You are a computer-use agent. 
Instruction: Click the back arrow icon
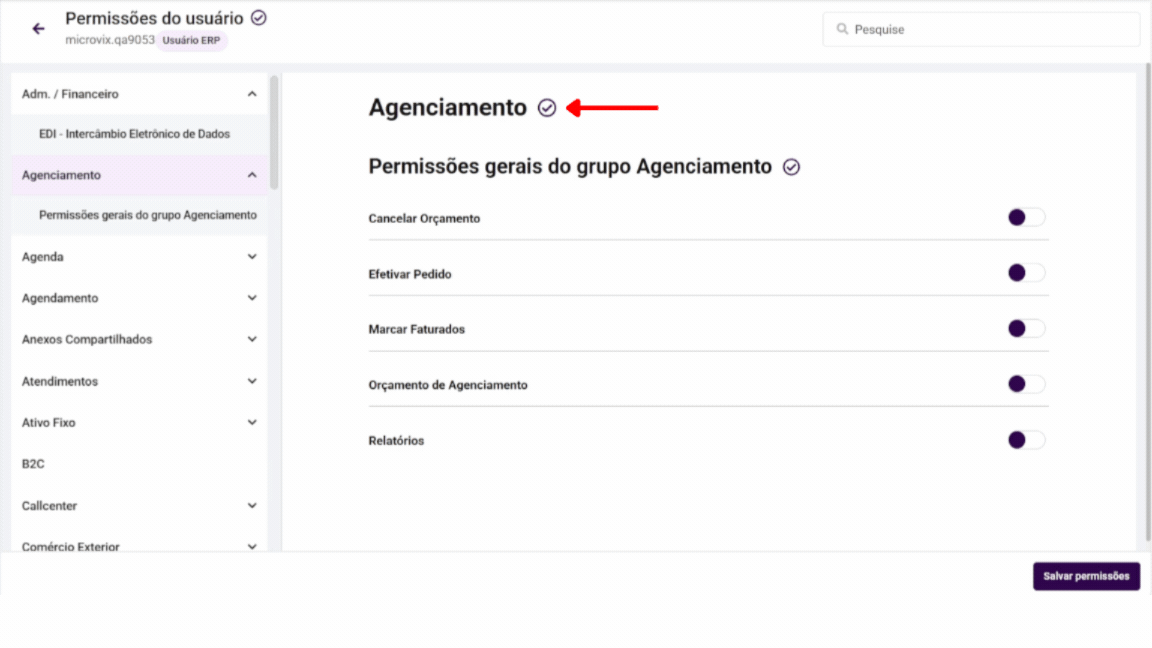[x=39, y=29]
